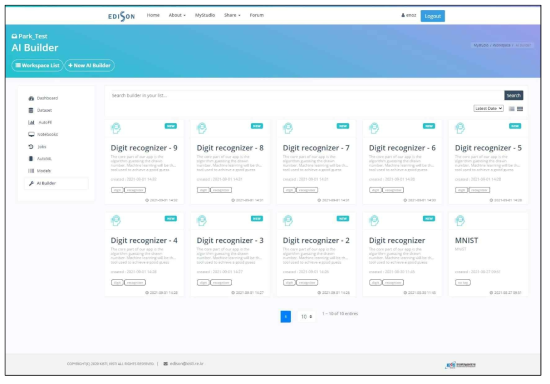The height and width of the screenshot is (384, 550).
Task: Switch to list view icon
Action: click(512, 109)
